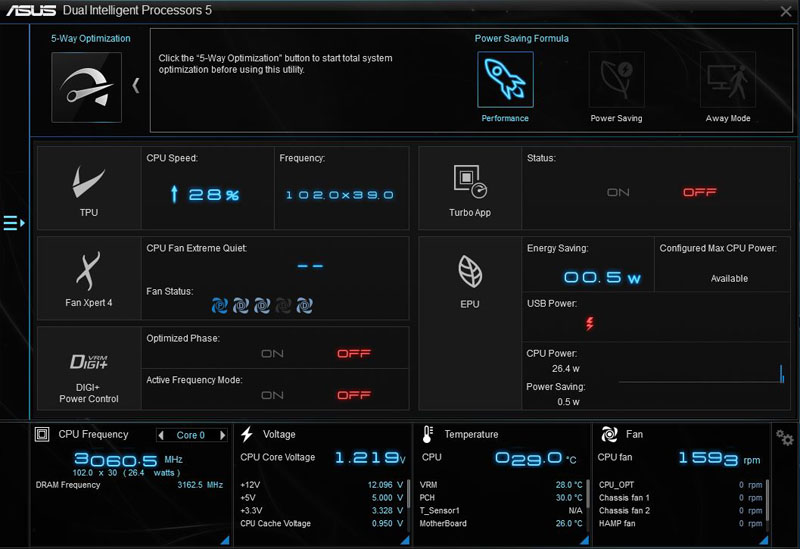Activate the Away Mode icon
800x549 pixels.
[x=727, y=80]
